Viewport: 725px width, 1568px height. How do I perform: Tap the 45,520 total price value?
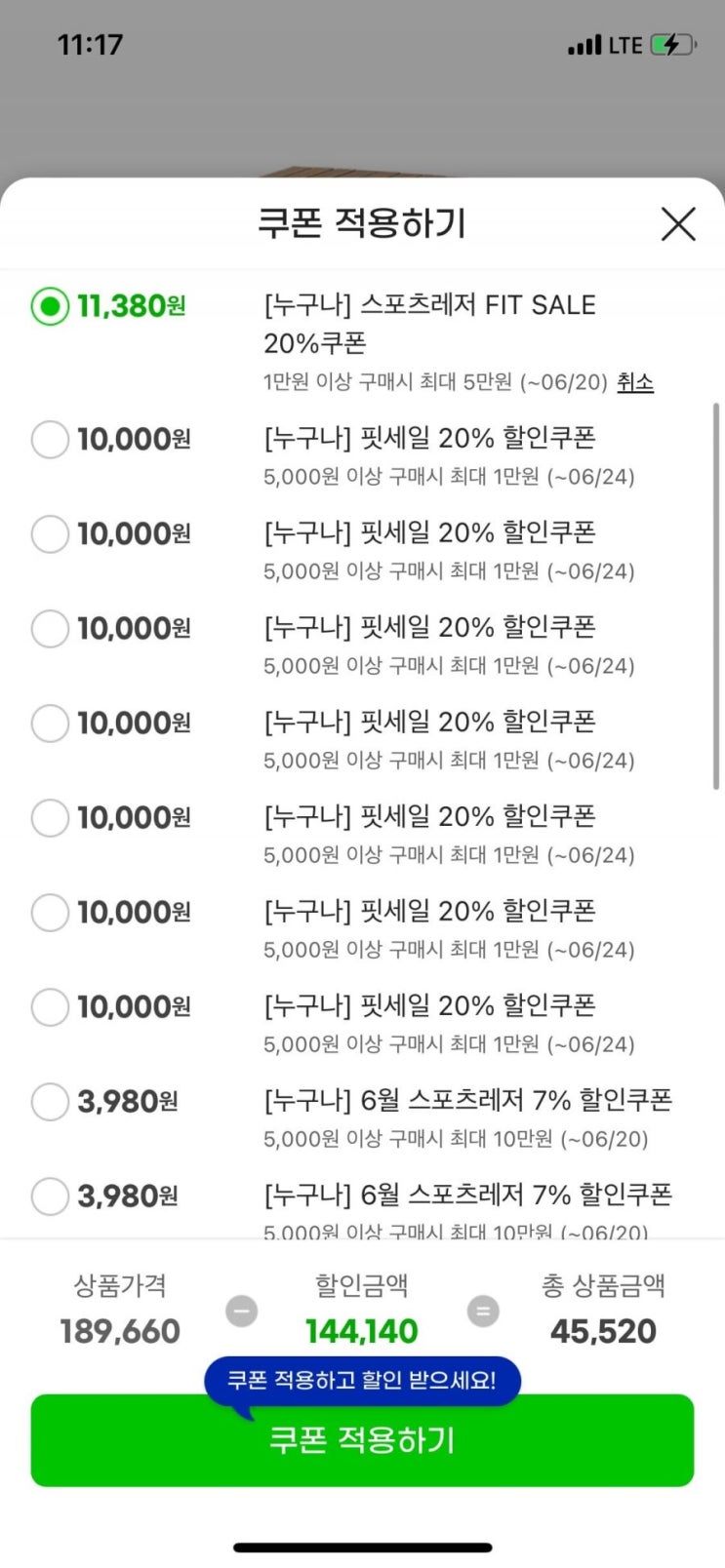coord(603,1331)
